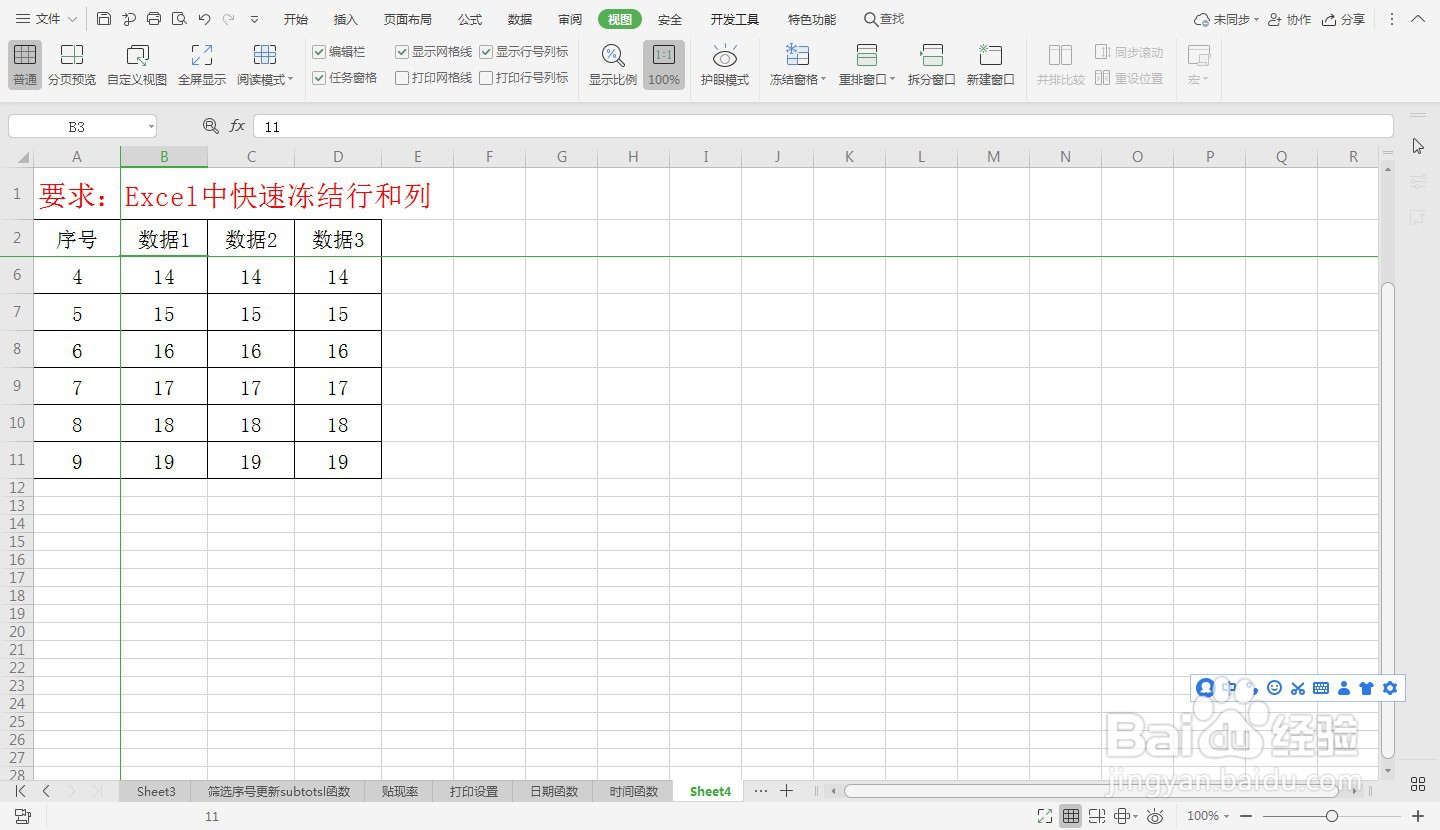Open the 数据 ribbon tab
This screenshot has height=830, width=1440.
pyautogui.click(x=520, y=20)
